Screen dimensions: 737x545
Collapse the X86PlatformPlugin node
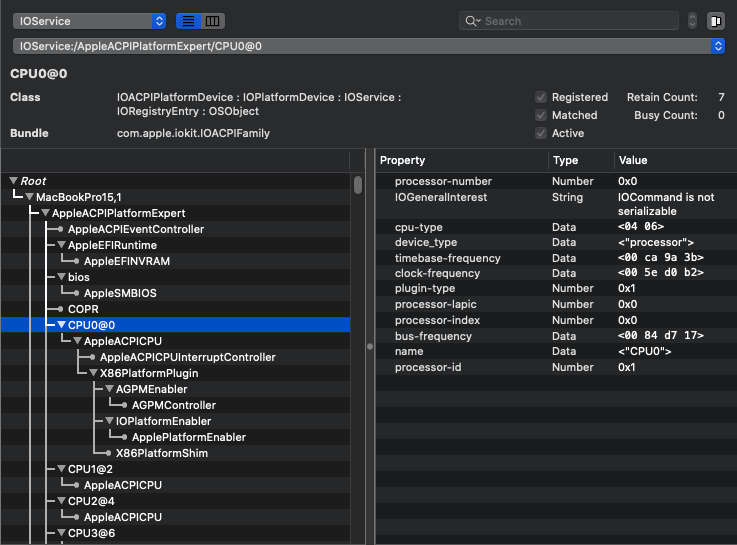pos(94,373)
